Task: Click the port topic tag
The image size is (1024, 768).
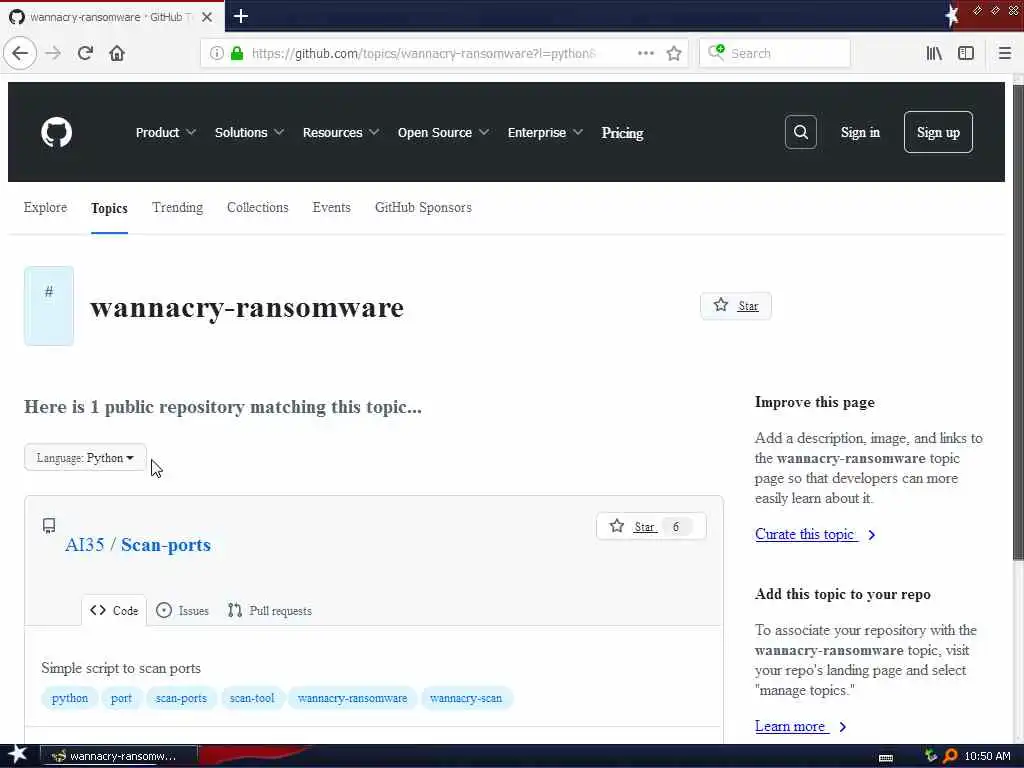Action: pos(121,698)
